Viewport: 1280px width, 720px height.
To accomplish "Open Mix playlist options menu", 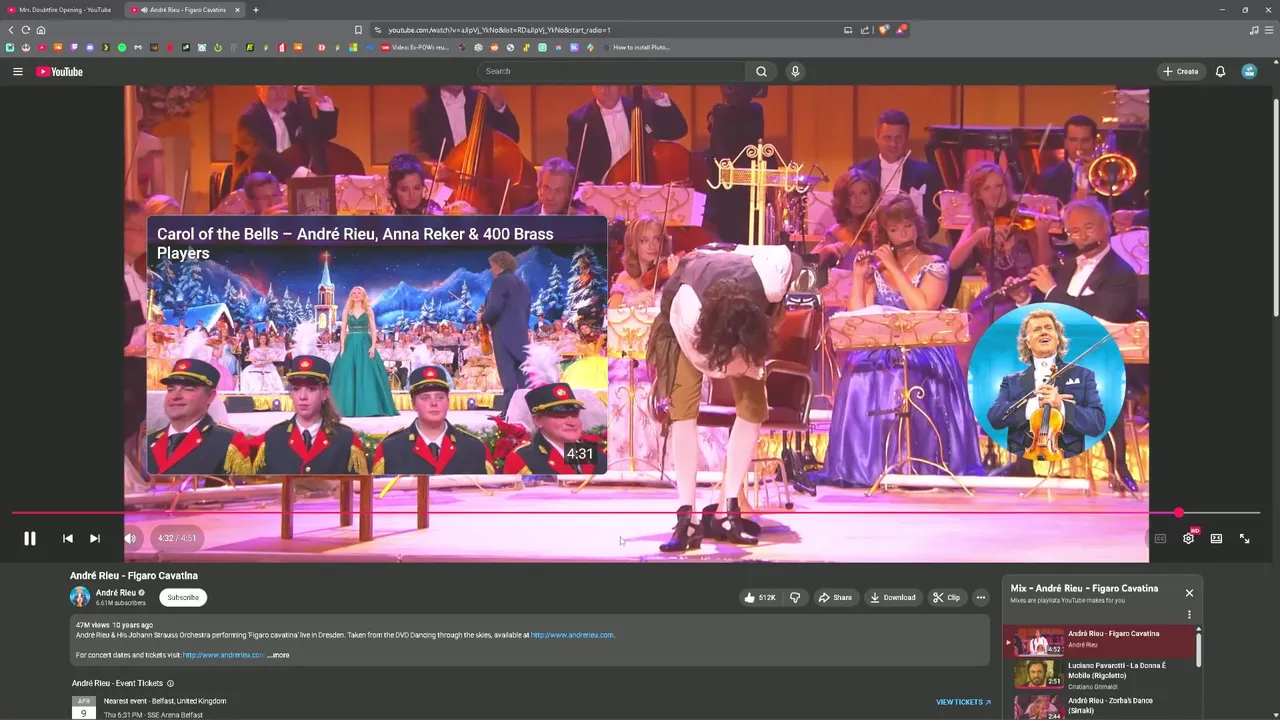I will click(1189, 615).
